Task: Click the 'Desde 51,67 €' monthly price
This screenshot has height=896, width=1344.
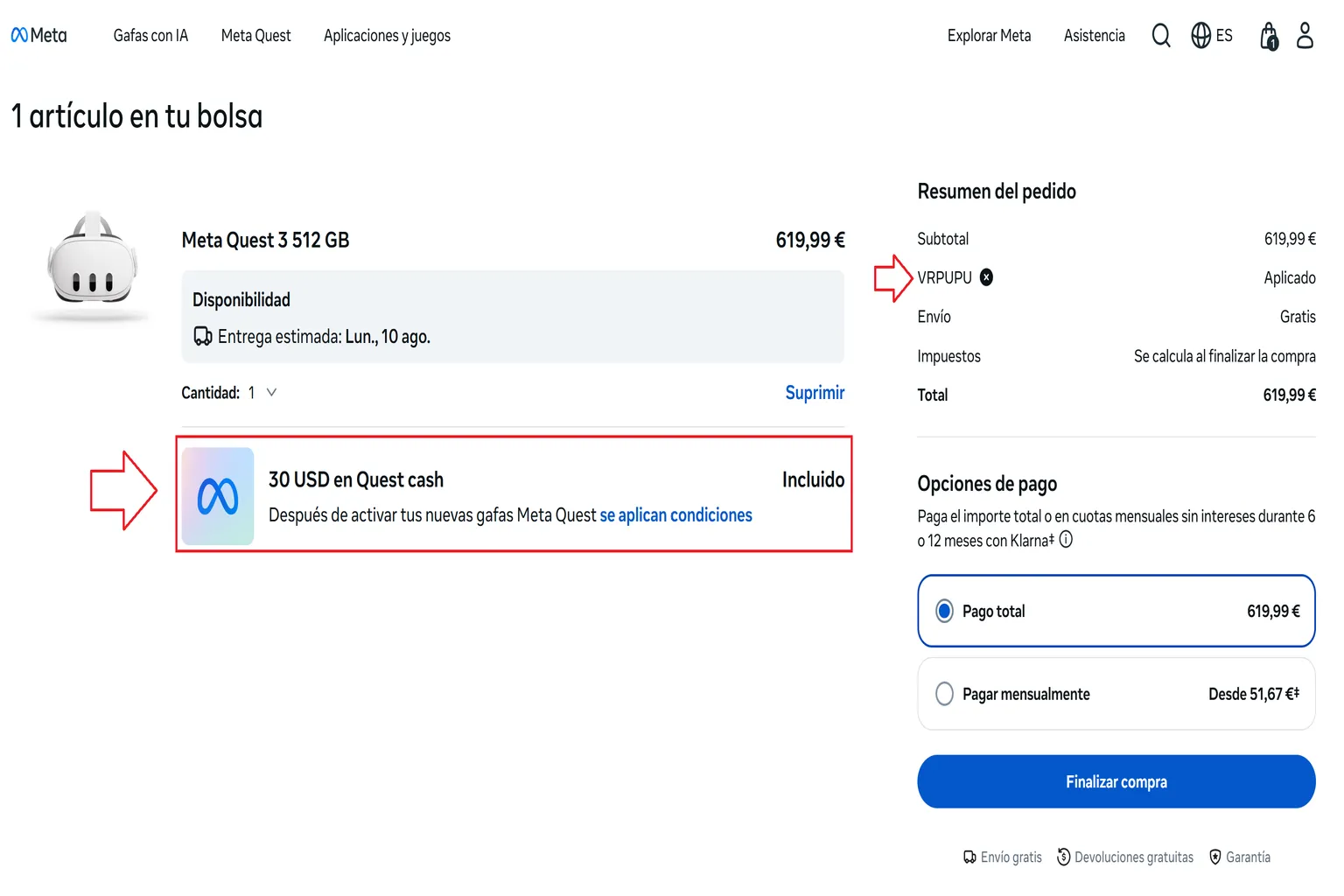Action: pos(1254,694)
